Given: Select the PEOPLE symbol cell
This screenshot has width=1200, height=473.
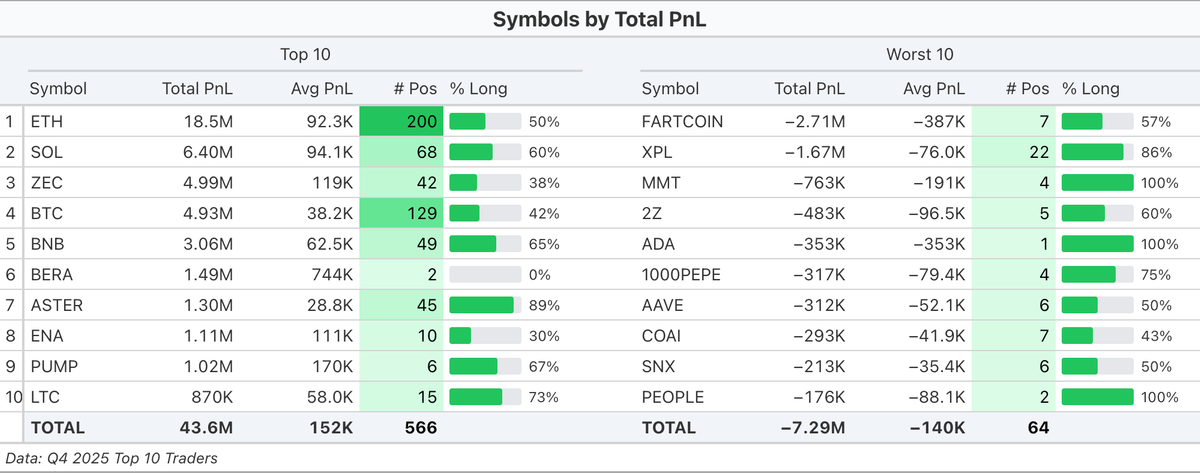Looking at the screenshot, I should (672, 397).
